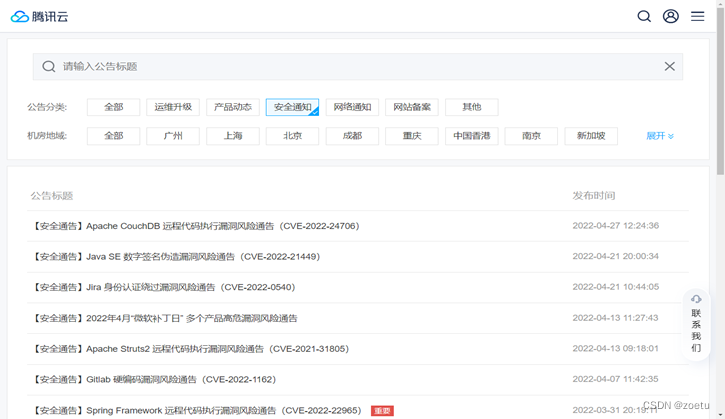Image resolution: width=725 pixels, height=419 pixels.
Task: Toggle the 安全通知 category filter
Action: [292, 107]
